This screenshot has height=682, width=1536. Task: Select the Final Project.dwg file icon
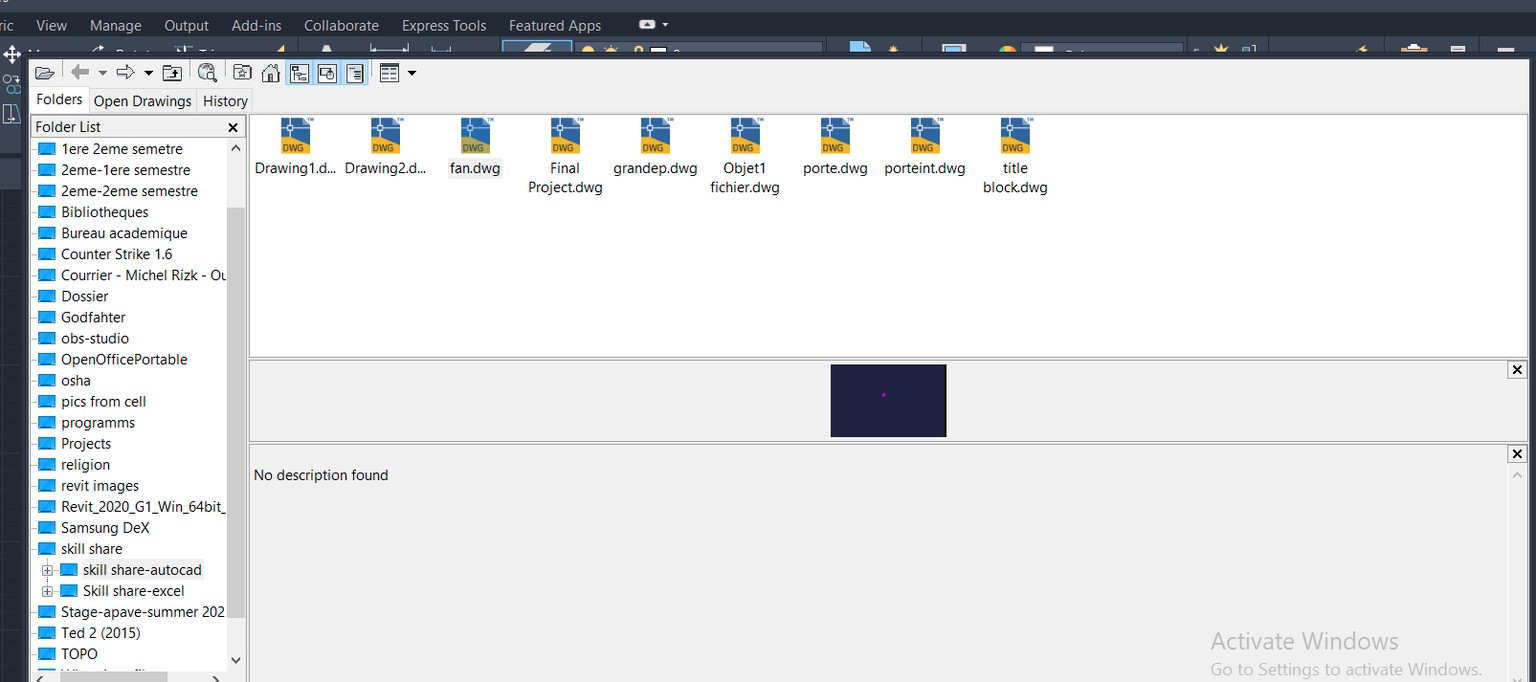tap(565, 136)
